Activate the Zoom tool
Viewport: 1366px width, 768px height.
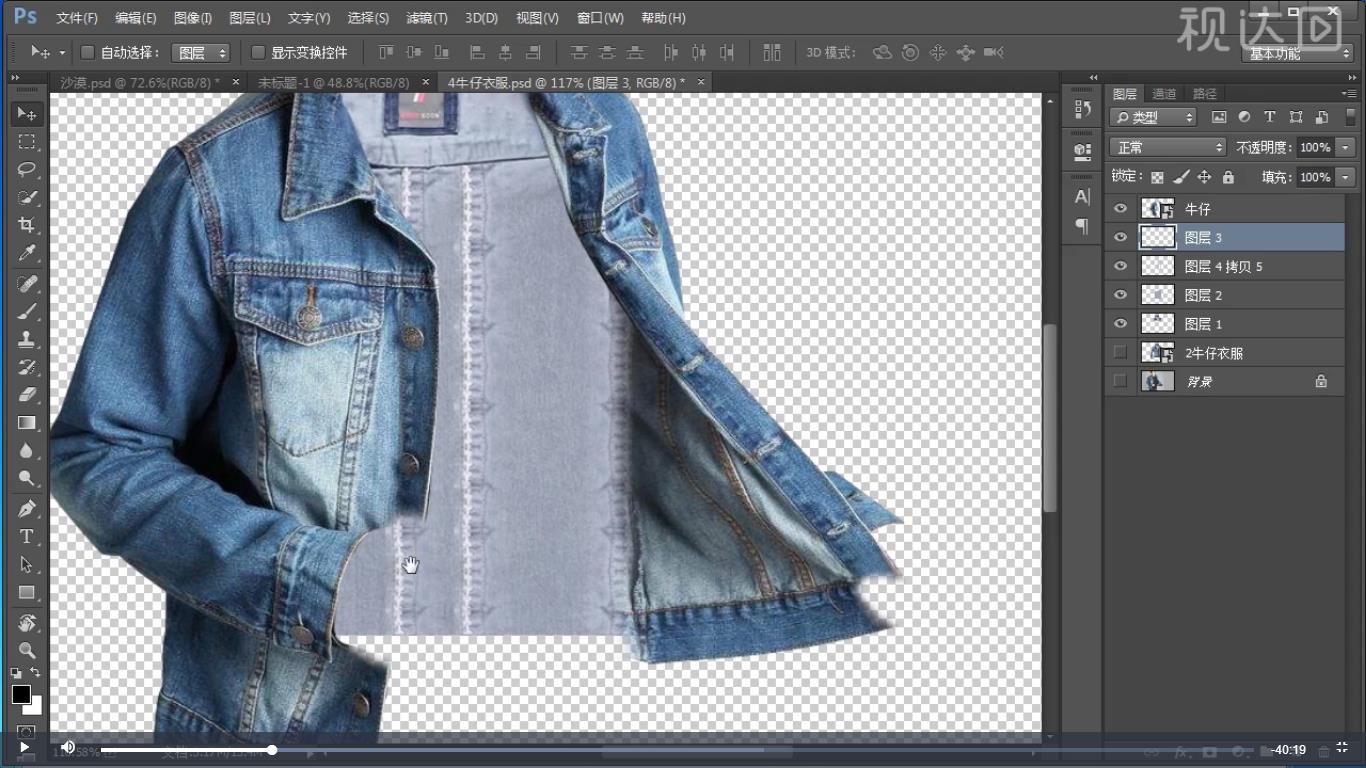[x=27, y=650]
